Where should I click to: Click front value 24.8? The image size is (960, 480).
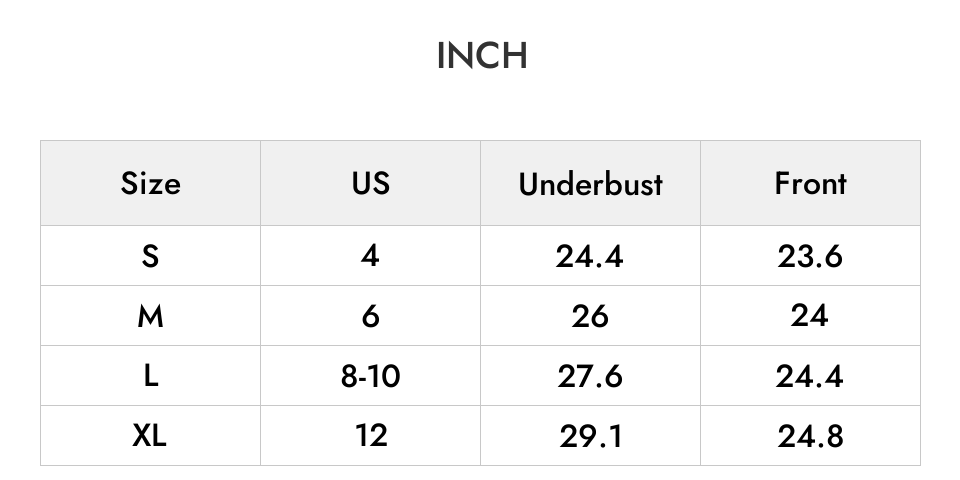point(810,436)
